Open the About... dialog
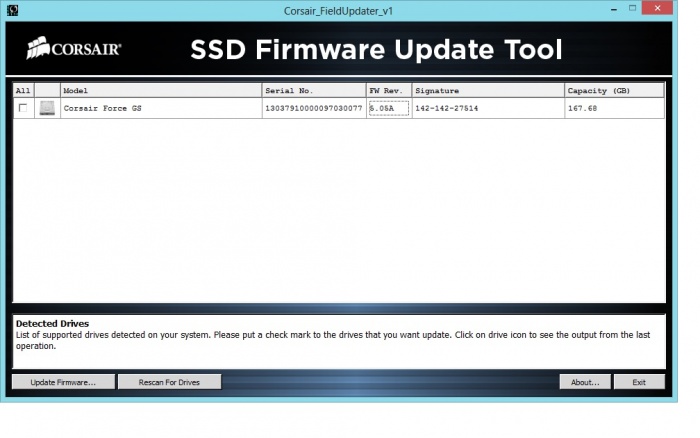This screenshot has height=438, width=700. (x=585, y=382)
